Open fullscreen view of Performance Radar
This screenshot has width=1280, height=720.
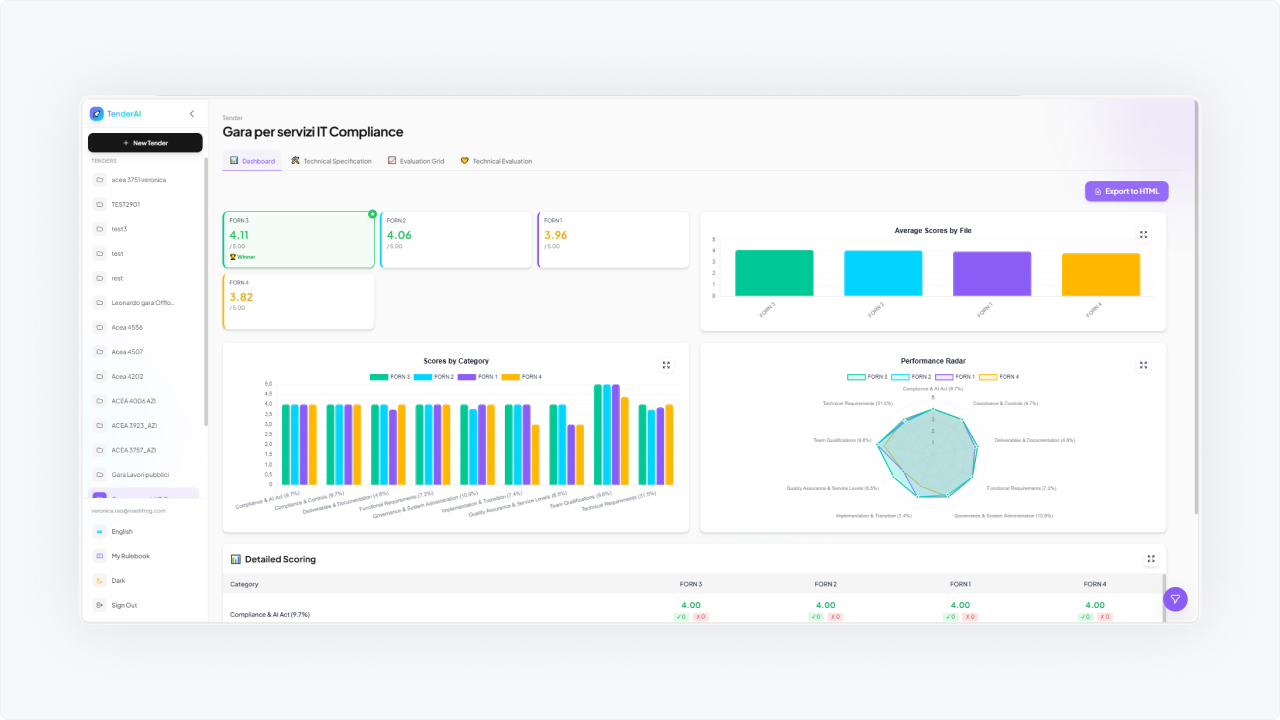1143,365
